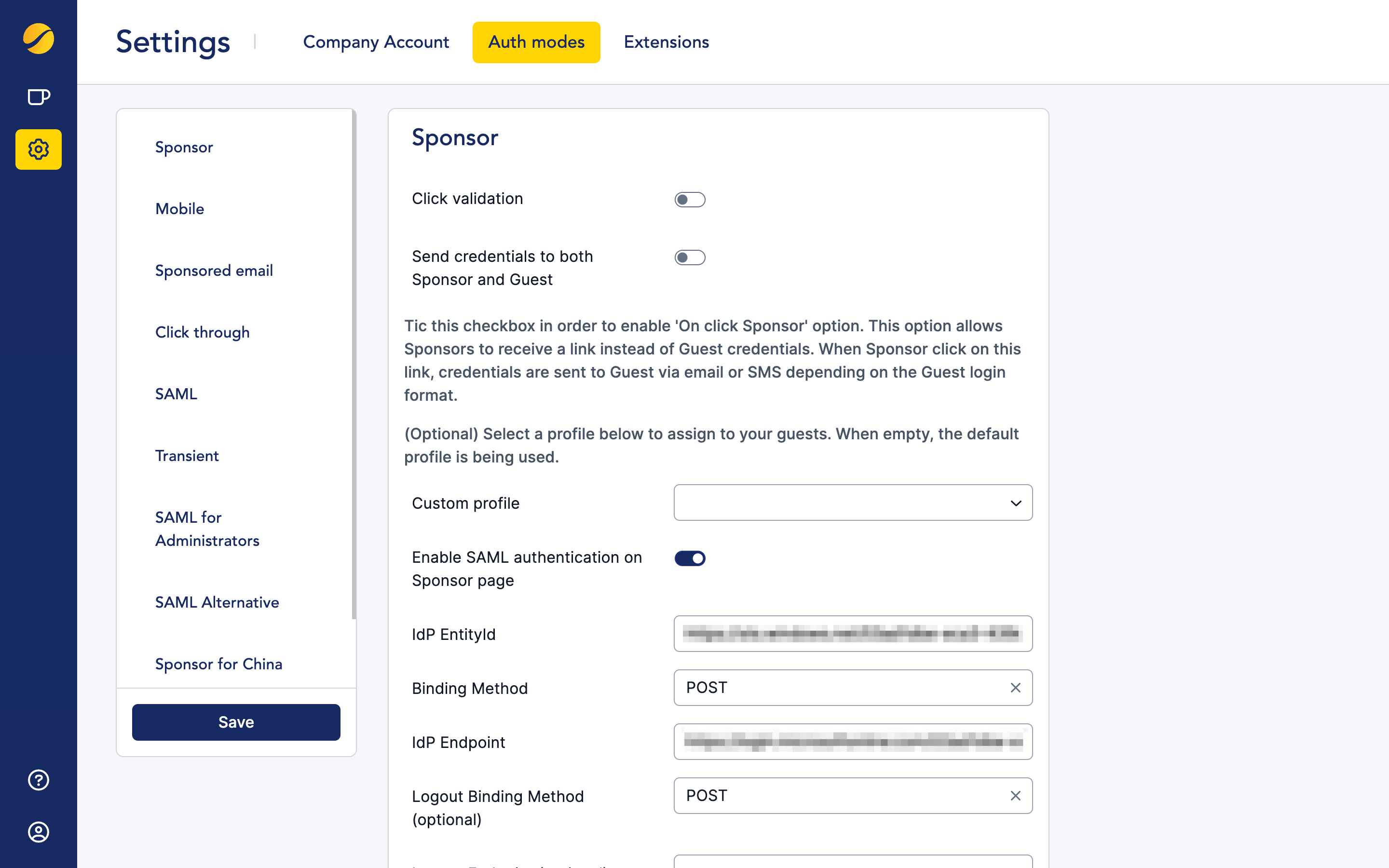
Task: Open the user account profile icon
Action: [39, 832]
